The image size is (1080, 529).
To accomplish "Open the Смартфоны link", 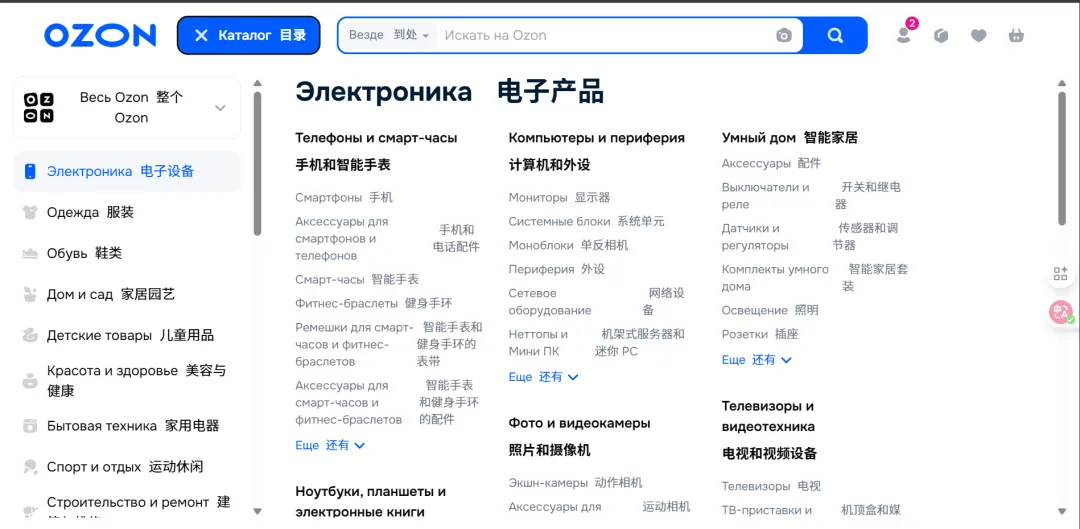I will pos(329,198).
